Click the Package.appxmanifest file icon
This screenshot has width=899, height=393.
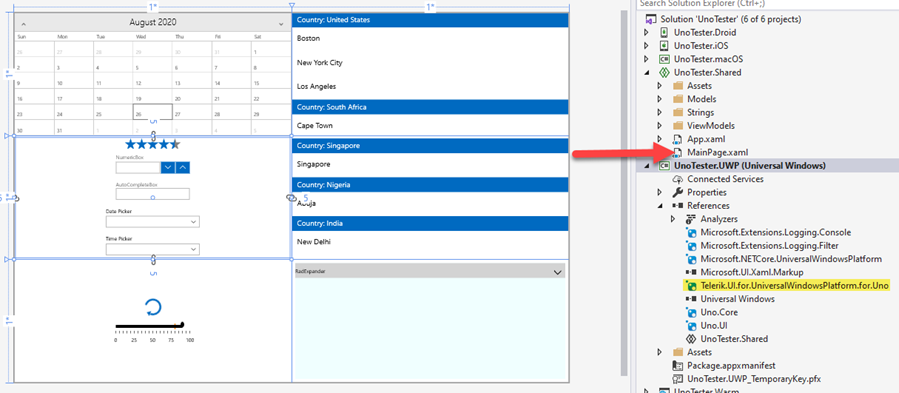point(678,365)
